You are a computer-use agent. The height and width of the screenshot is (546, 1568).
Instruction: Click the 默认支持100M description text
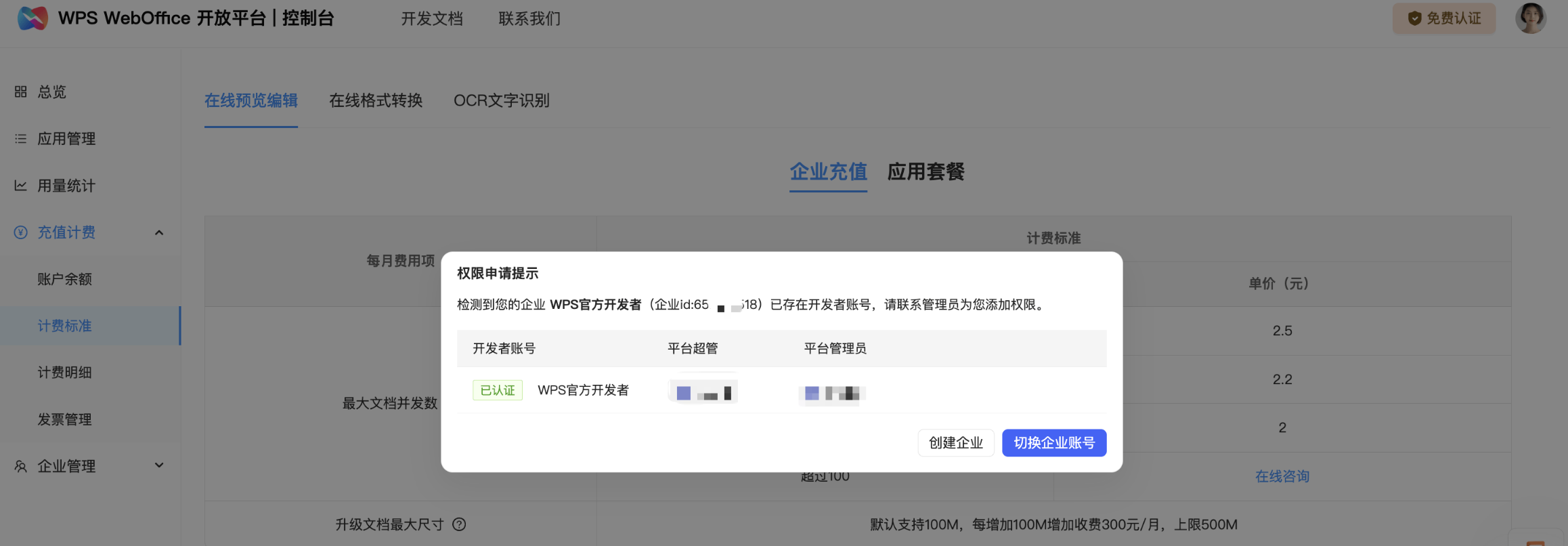tap(1053, 524)
